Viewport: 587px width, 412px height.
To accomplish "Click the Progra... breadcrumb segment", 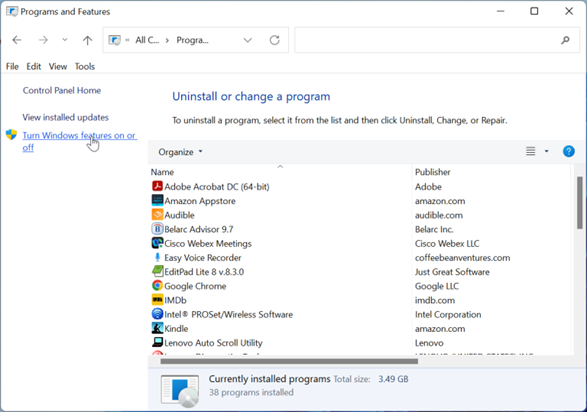I will tap(192, 40).
